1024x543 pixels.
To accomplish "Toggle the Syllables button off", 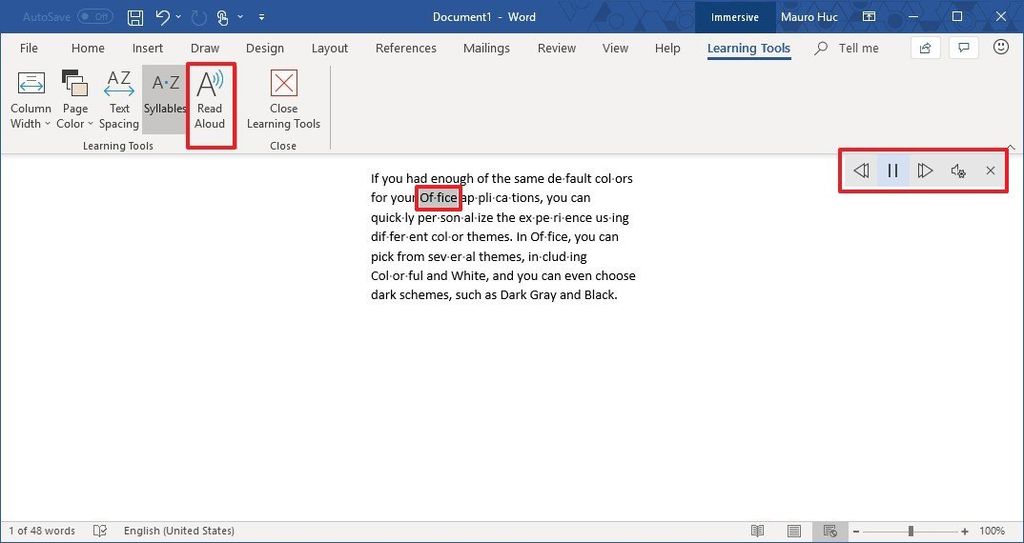I will point(164,100).
